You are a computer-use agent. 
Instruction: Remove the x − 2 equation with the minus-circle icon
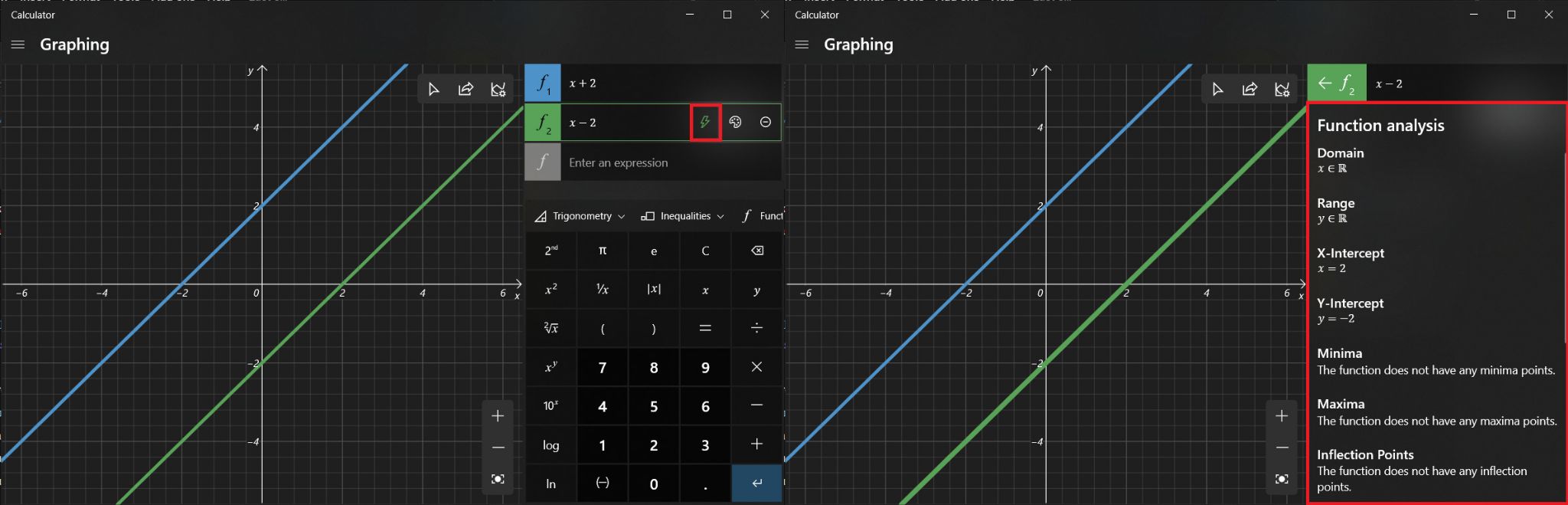pos(765,123)
